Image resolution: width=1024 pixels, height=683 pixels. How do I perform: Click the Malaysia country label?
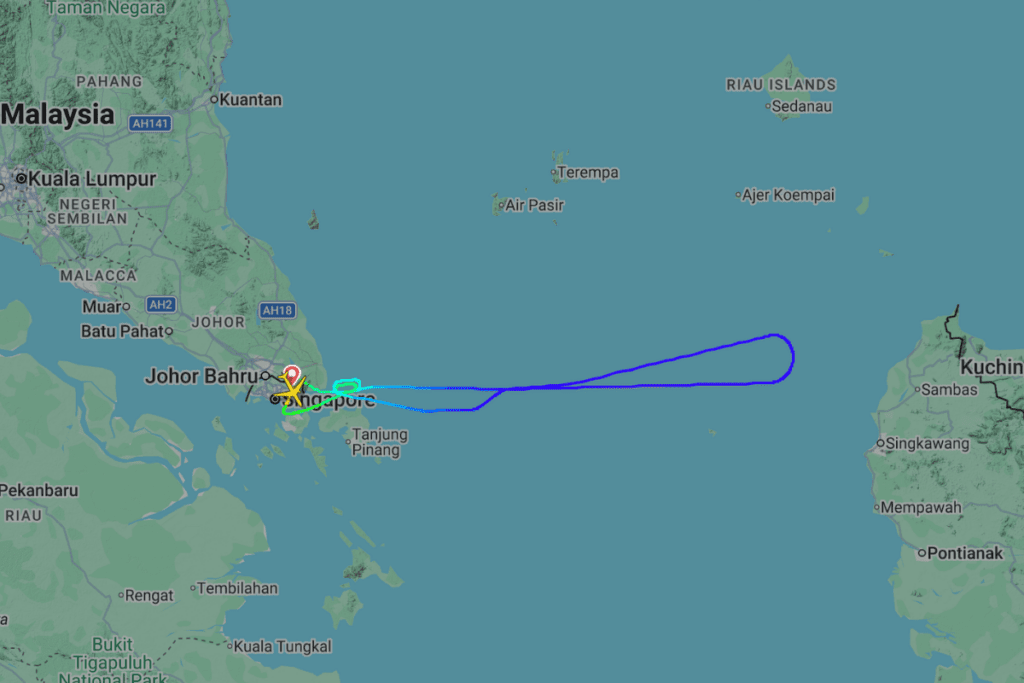(x=57, y=114)
